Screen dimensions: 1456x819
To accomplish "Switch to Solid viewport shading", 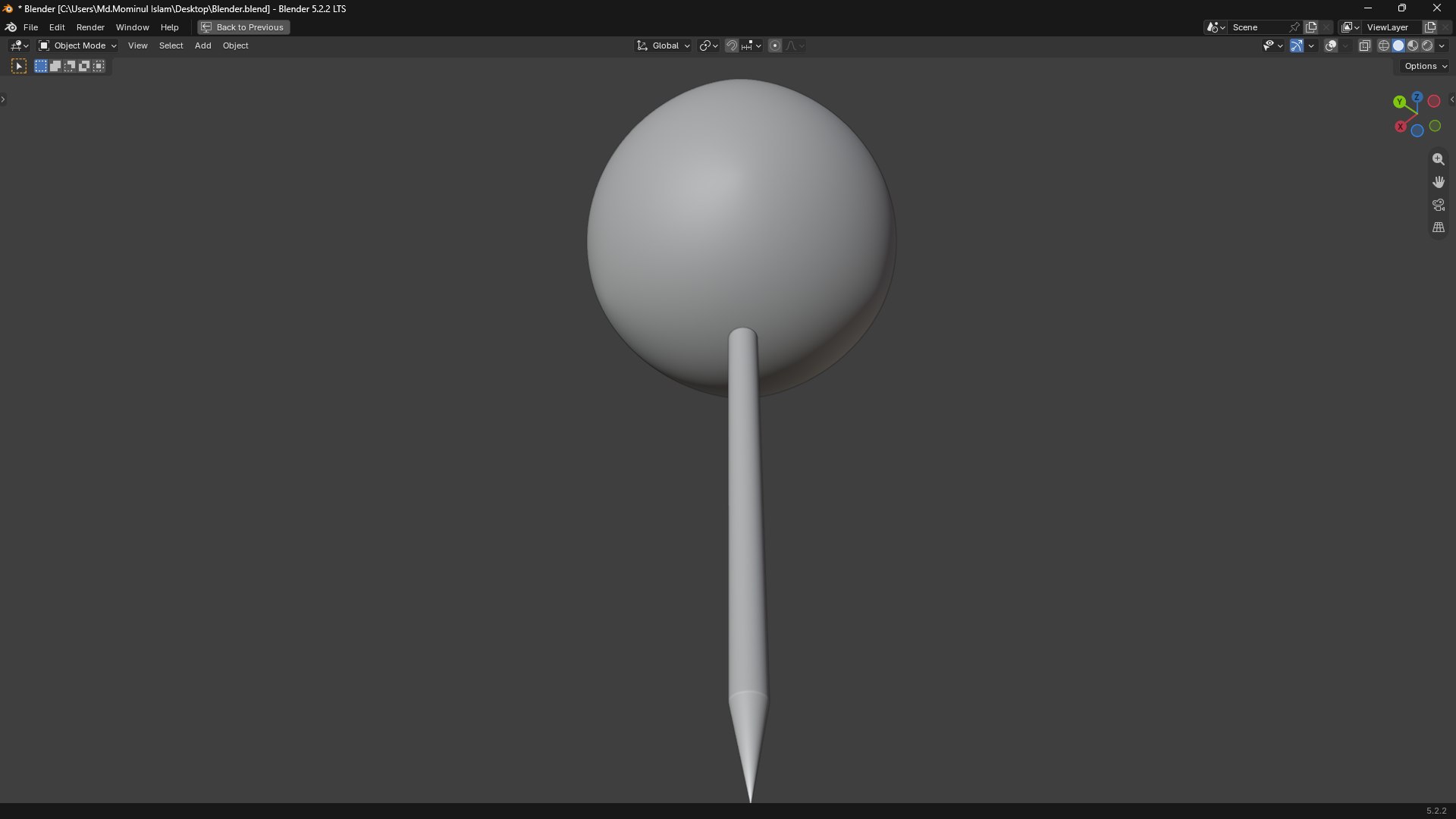I will pyautogui.click(x=1398, y=45).
